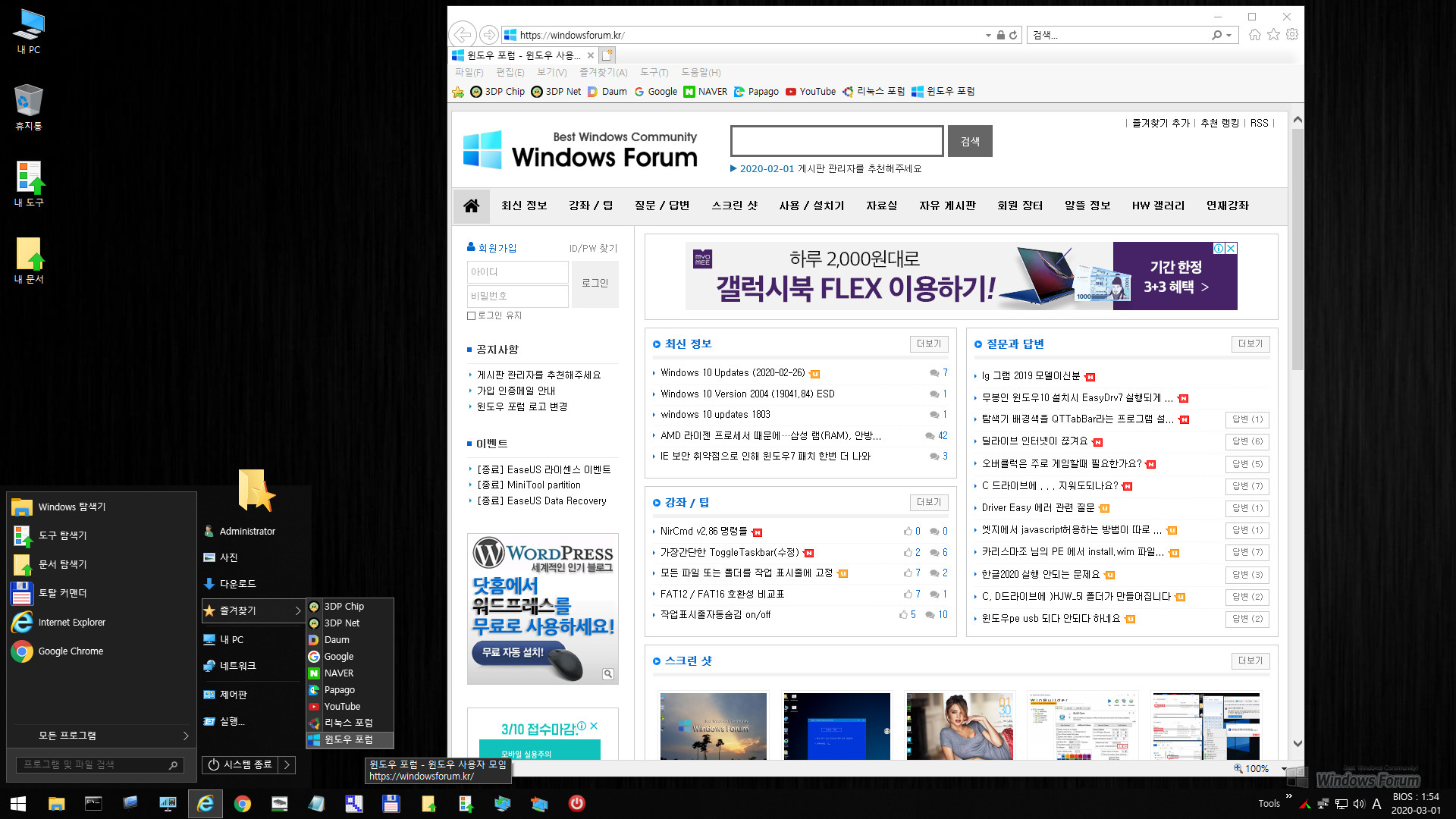Click 더보기 in 최신 정보 section

click(928, 344)
